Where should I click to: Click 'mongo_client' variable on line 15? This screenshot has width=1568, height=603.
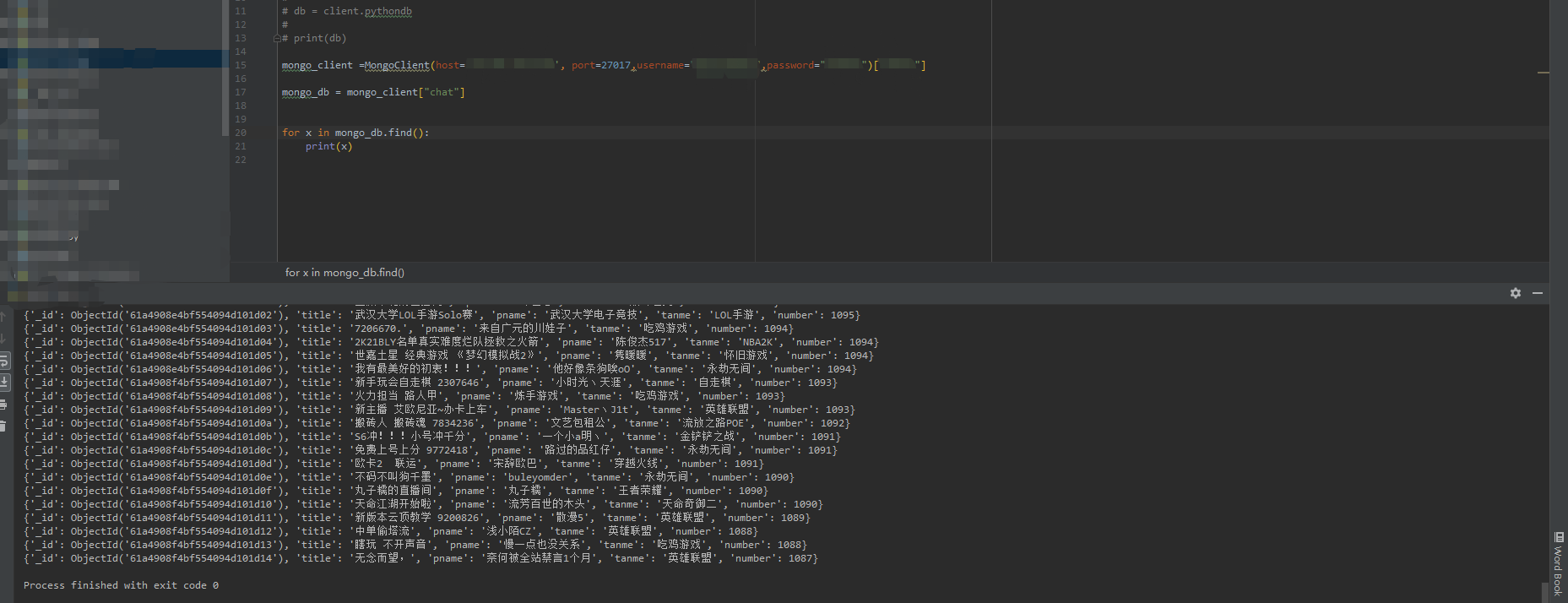[x=317, y=65]
